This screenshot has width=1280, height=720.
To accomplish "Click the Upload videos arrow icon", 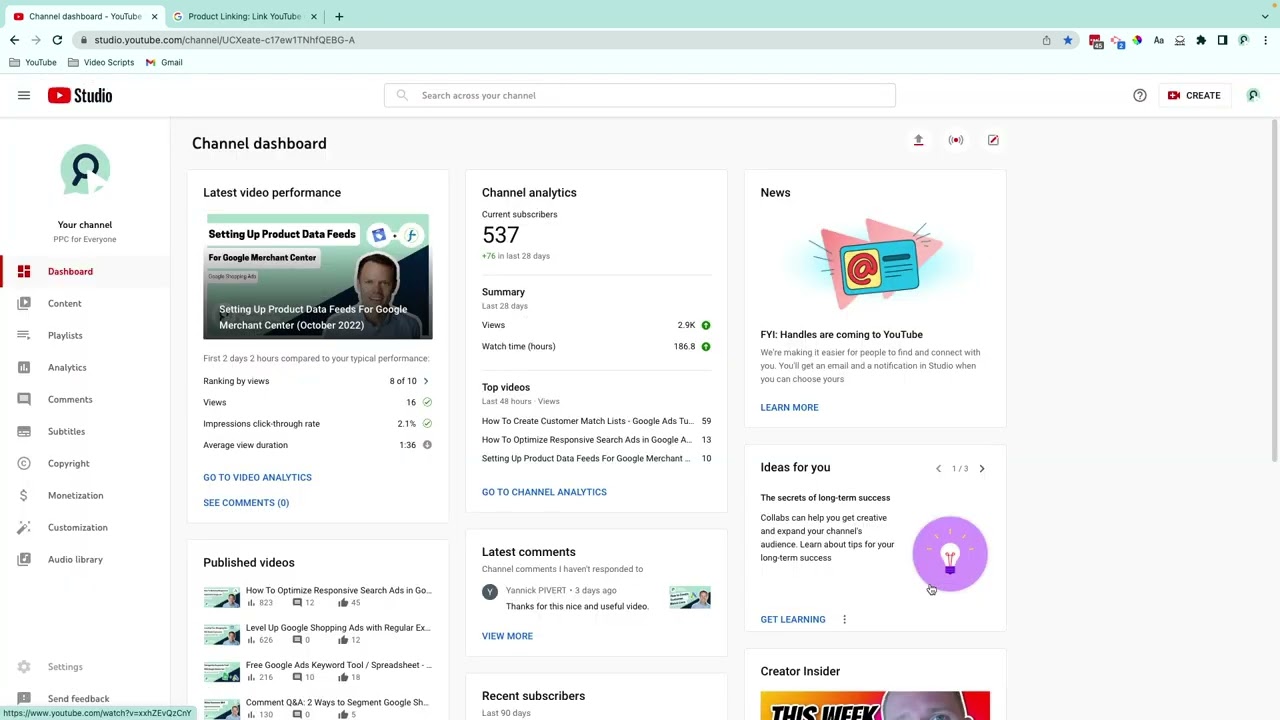I will [918, 140].
